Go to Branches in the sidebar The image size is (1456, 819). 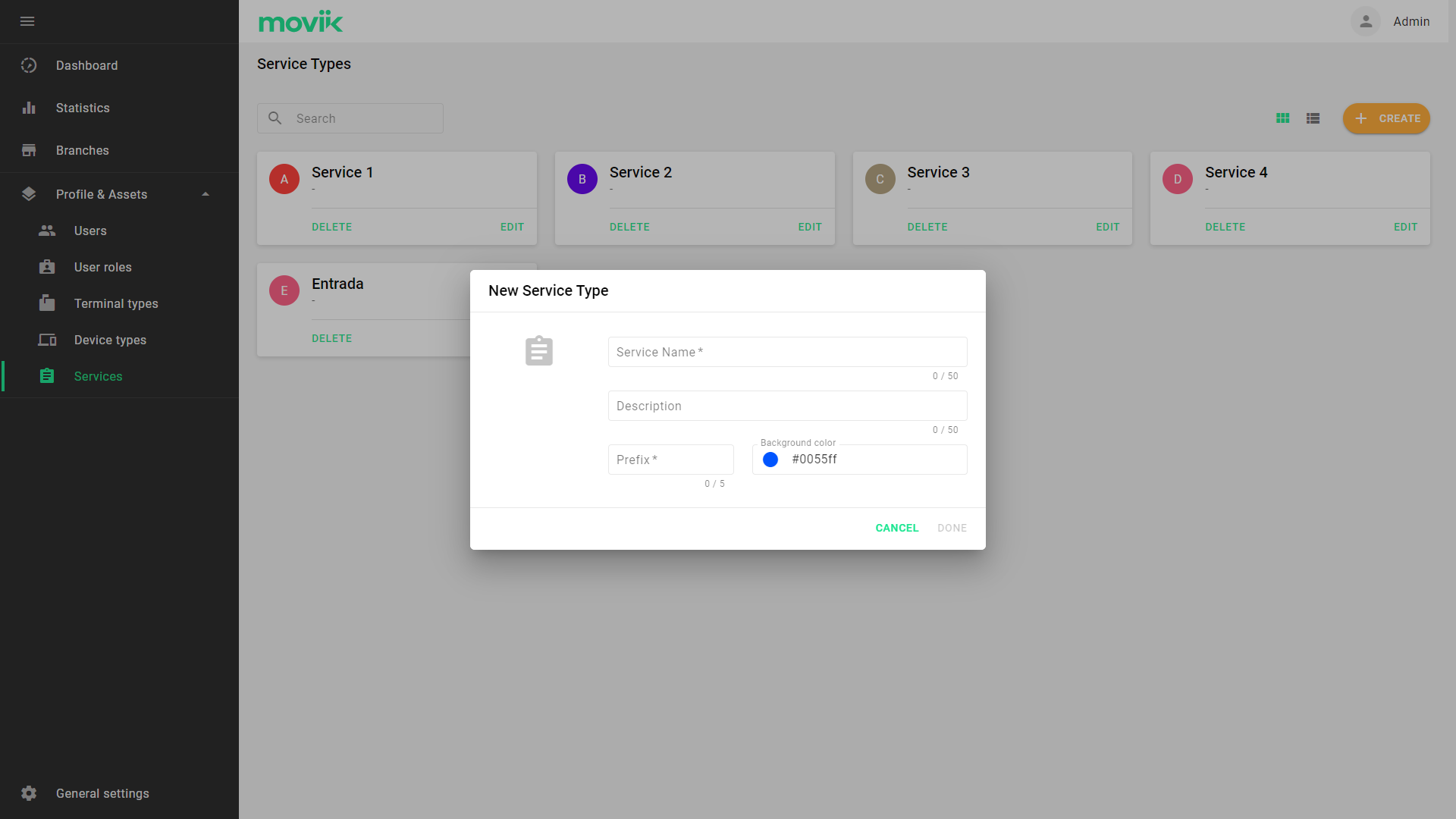119,150
